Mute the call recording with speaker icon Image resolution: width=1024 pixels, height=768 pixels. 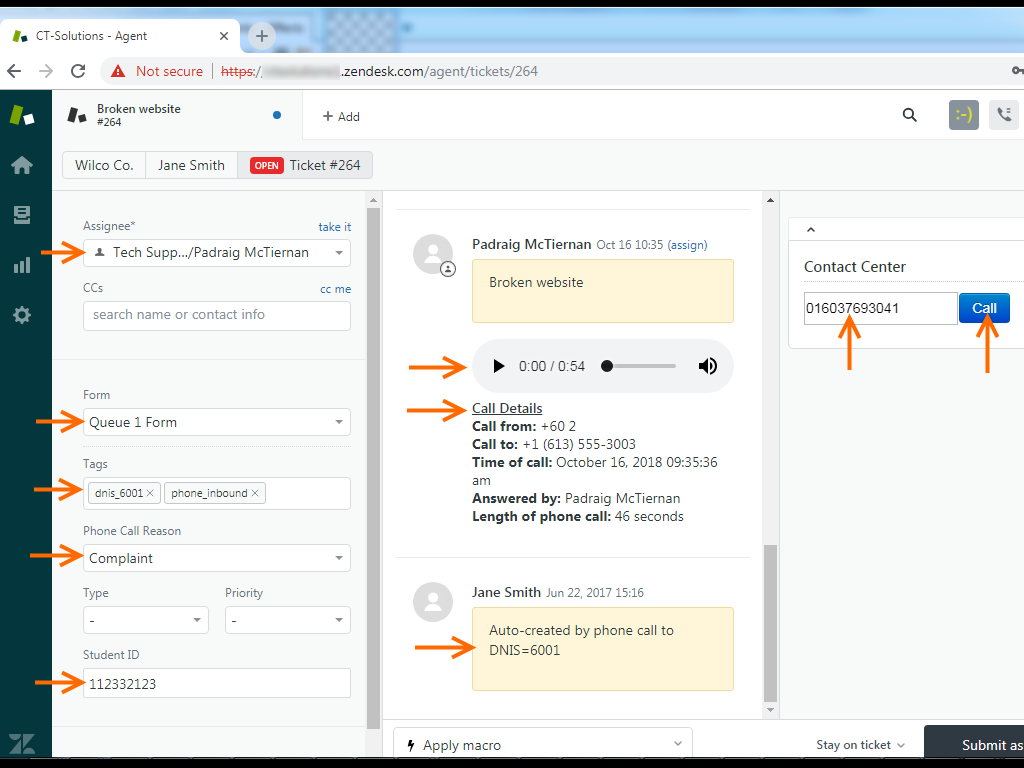pos(707,366)
